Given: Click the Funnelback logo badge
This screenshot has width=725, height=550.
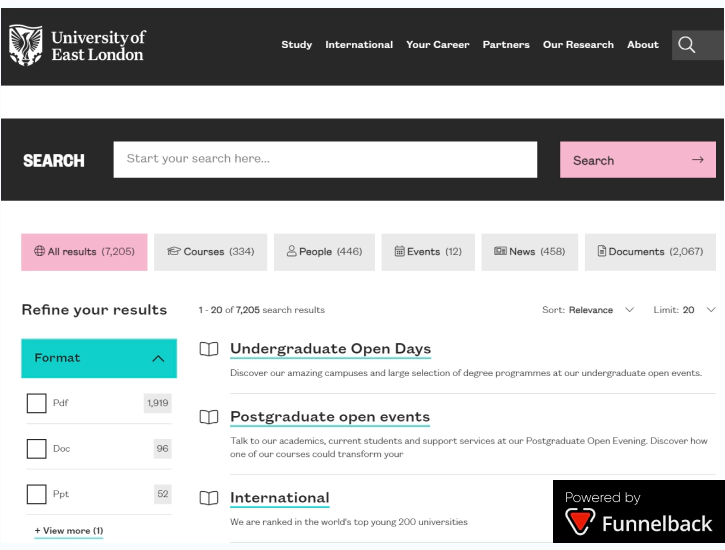Looking at the screenshot, I should (638, 512).
